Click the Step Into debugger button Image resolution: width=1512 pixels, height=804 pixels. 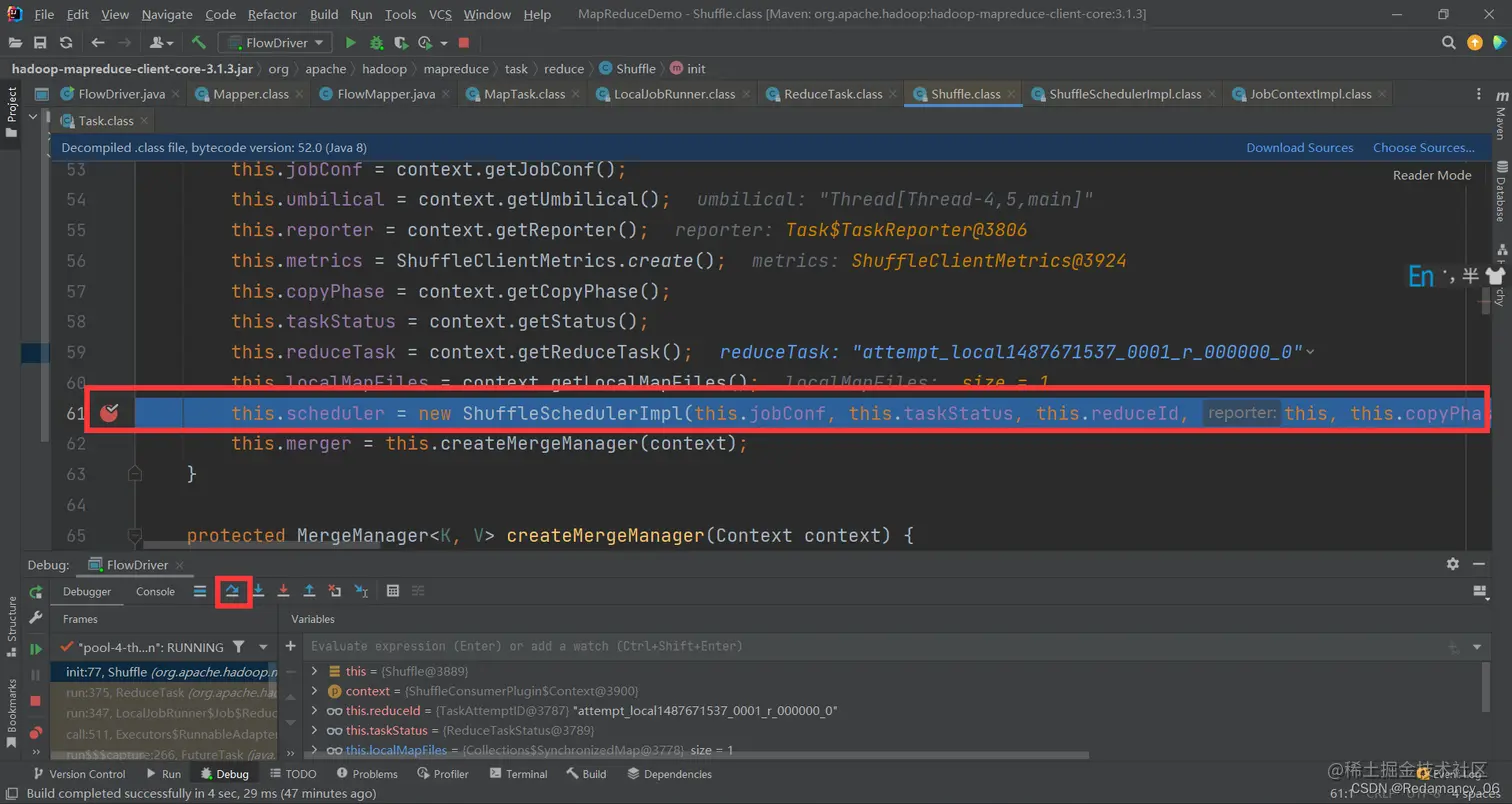coord(258,591)
